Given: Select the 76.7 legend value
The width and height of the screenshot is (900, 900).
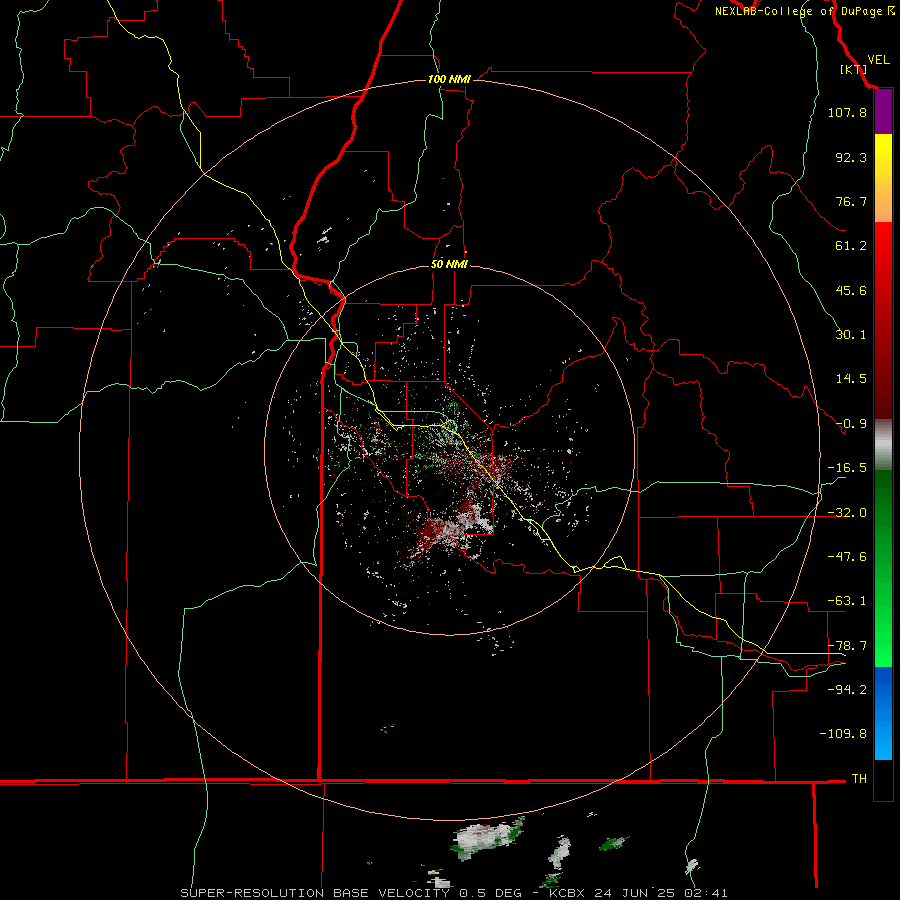Looking at the screenshot, I should pyautogui.click(x=851, y=201).
